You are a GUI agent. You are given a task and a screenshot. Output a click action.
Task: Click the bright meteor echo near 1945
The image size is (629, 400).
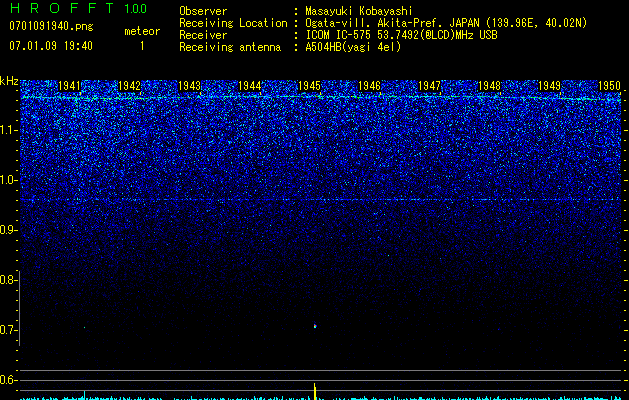pos(315,326)
